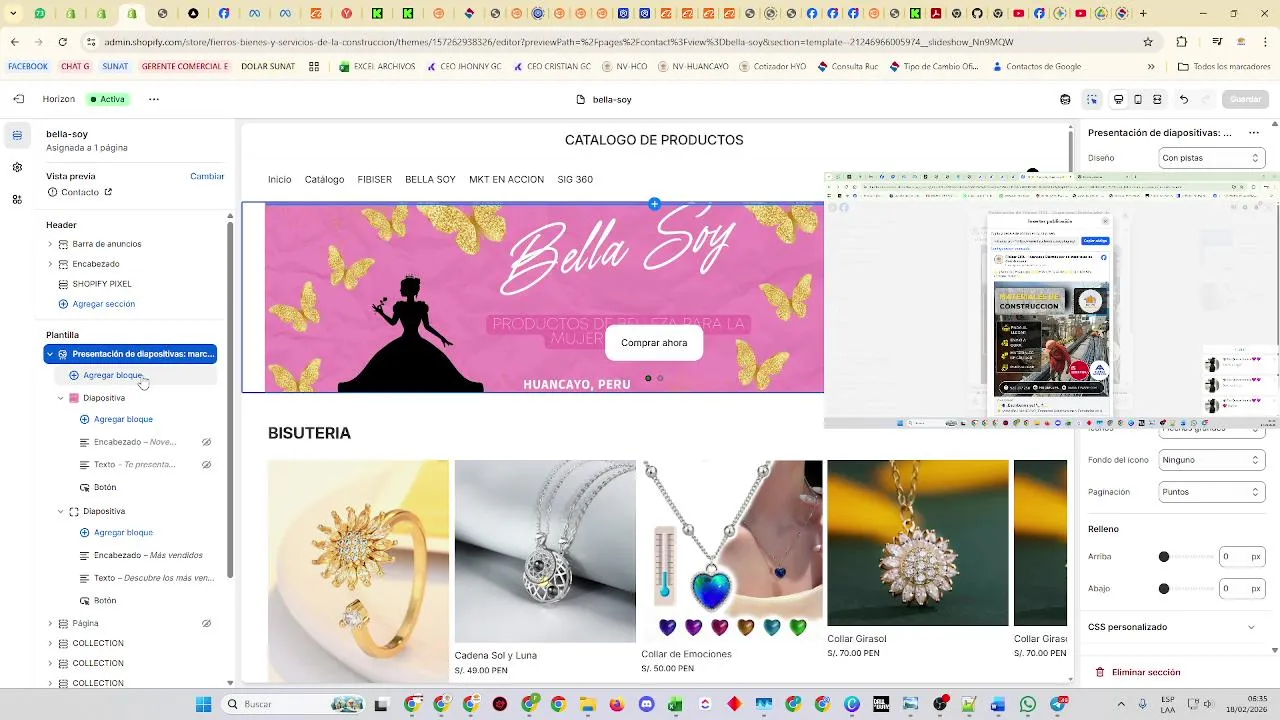1280x720 pixels.
Task: Open the FACEBOOK bookmark
Action: point(28,67)
